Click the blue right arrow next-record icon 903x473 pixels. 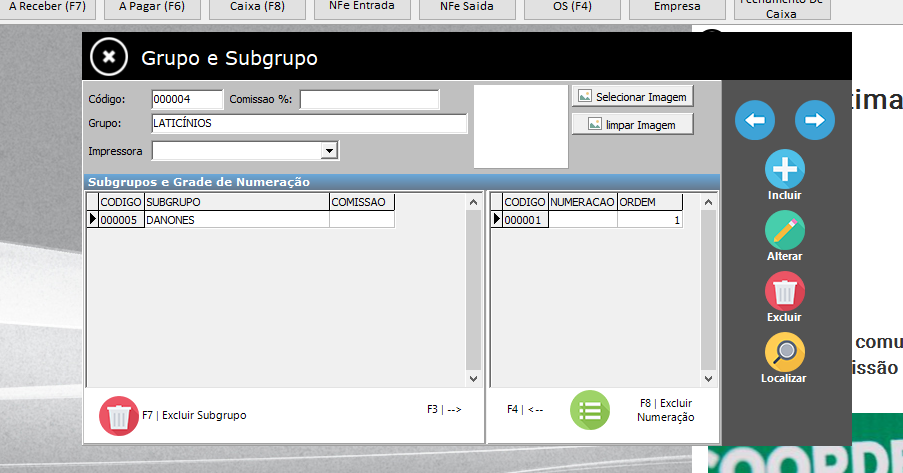(815, 120)
